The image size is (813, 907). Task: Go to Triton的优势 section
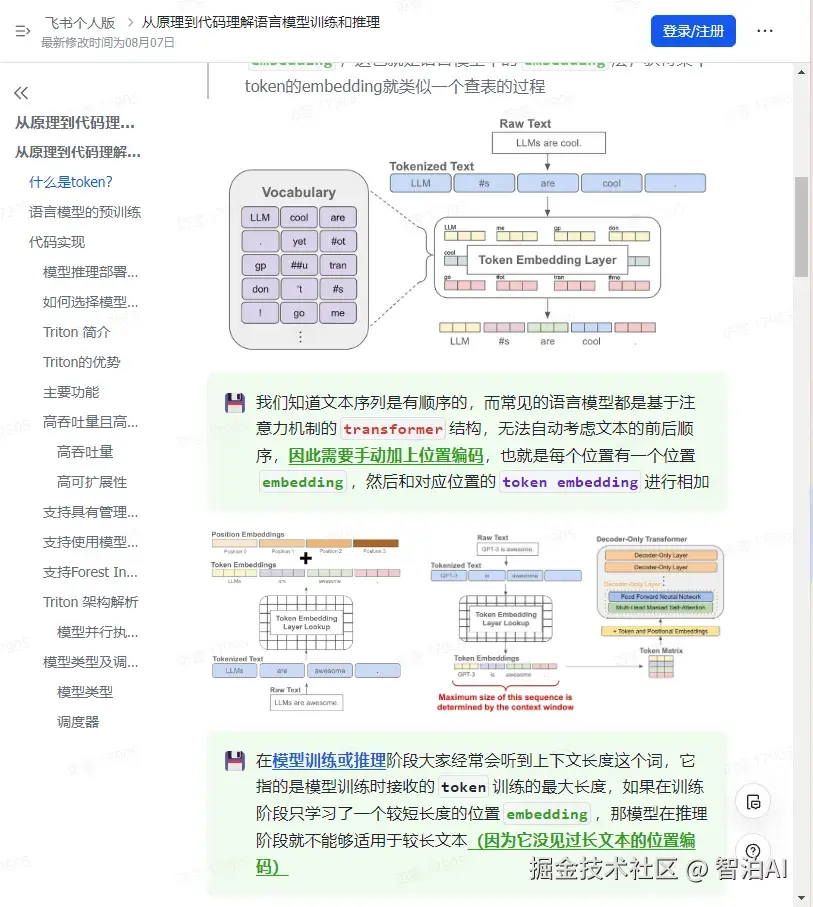click(x=82, y=363)
